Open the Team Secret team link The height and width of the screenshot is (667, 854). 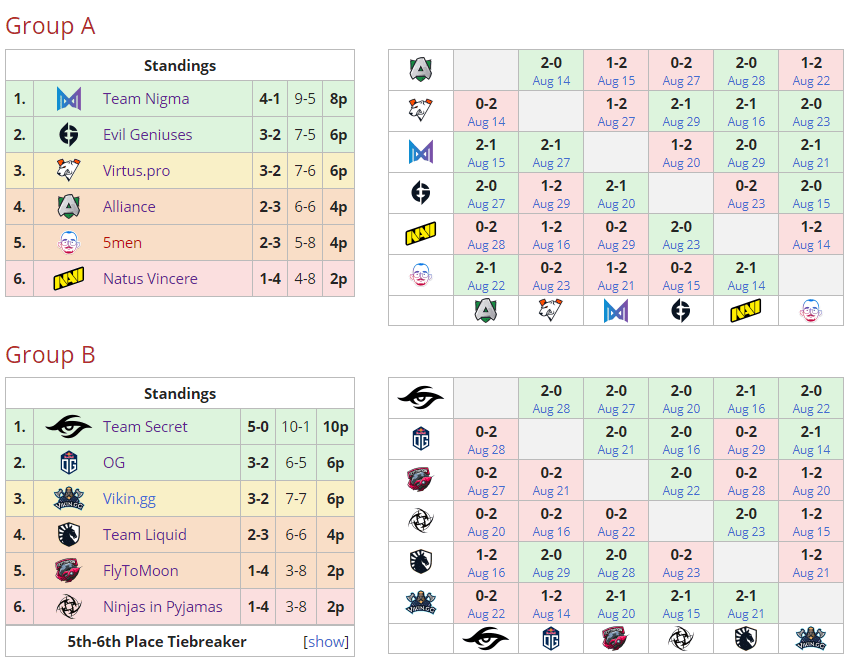145,427
